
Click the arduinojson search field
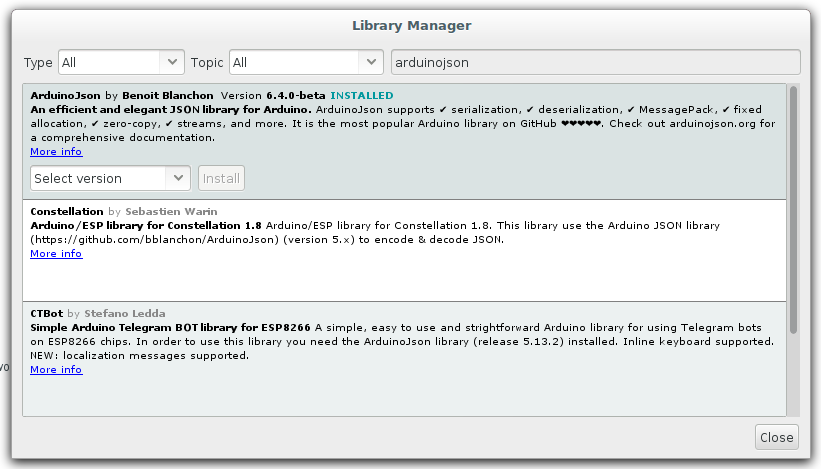coord(595,62)
